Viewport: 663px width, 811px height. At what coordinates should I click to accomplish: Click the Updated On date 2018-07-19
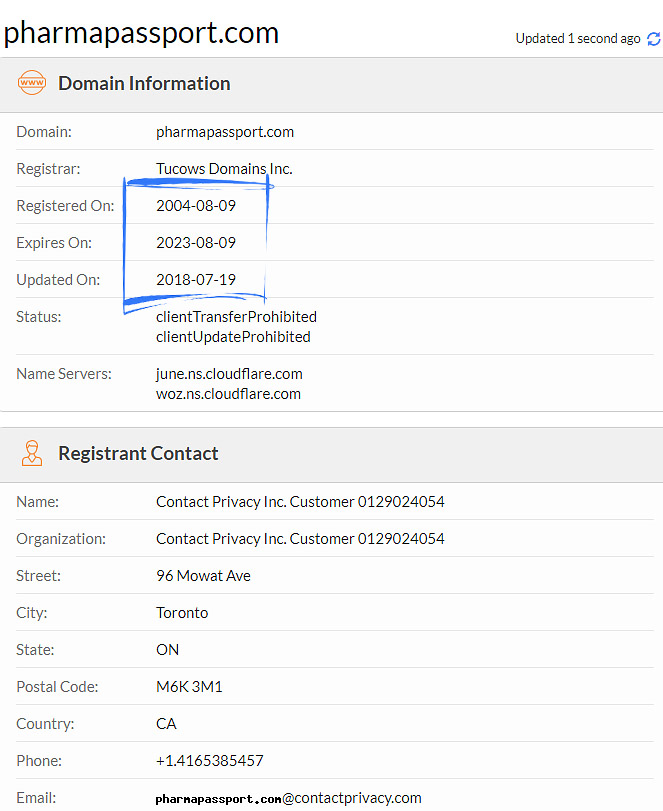pyautogui.click(x=195, y=280)
